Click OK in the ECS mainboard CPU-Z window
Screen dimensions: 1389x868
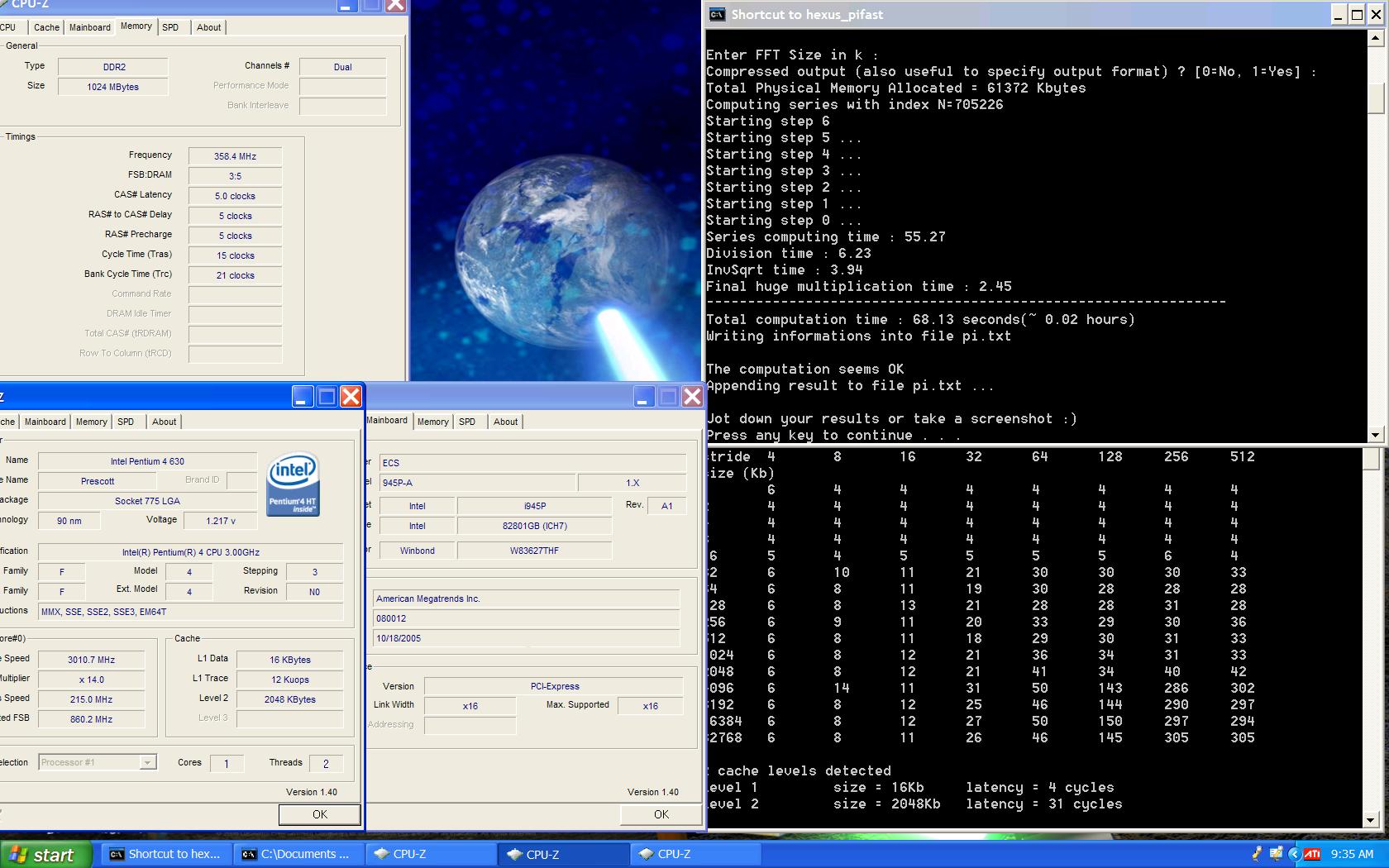[661, 814]
